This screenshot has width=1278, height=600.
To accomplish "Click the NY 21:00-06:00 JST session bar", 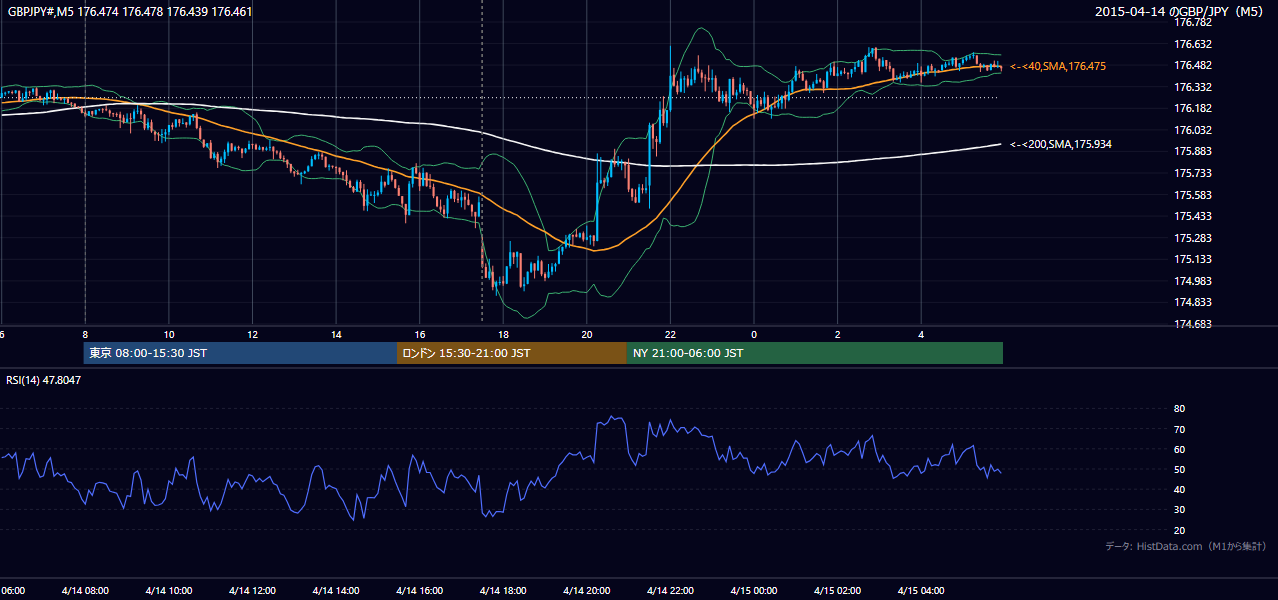I will (815, 353).
